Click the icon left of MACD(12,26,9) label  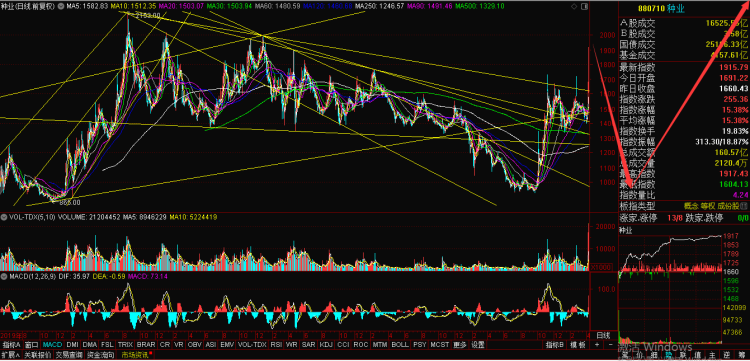click(x=3, y=277)
